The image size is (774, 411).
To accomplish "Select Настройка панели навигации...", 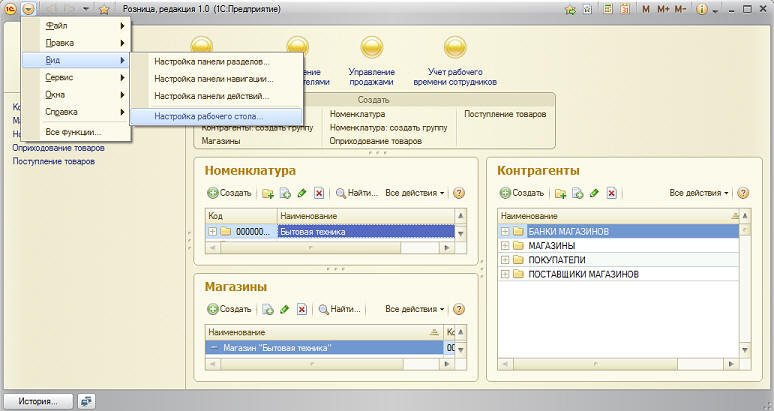I will [216, 79].
